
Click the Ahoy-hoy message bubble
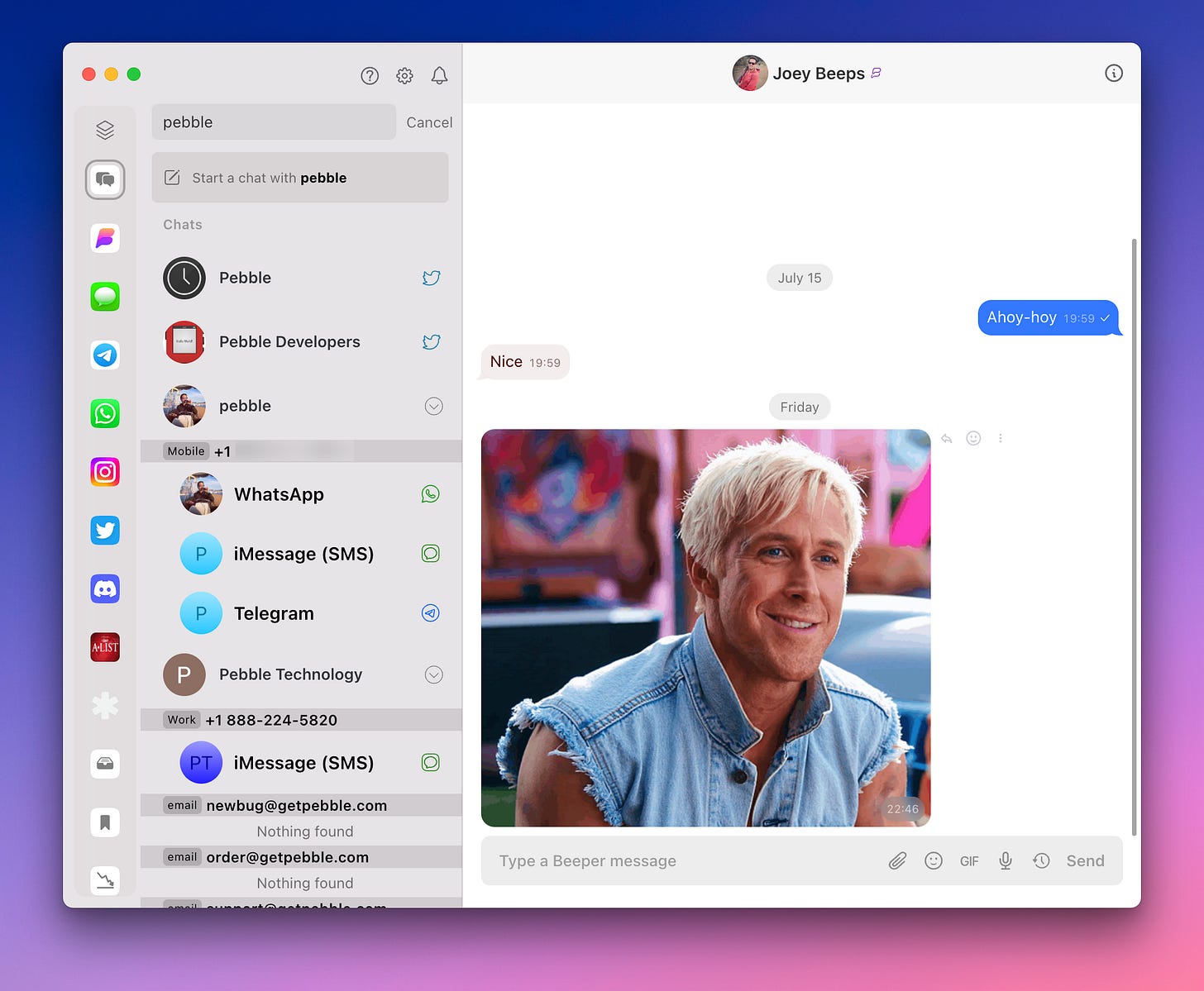tap(1049, 318)
